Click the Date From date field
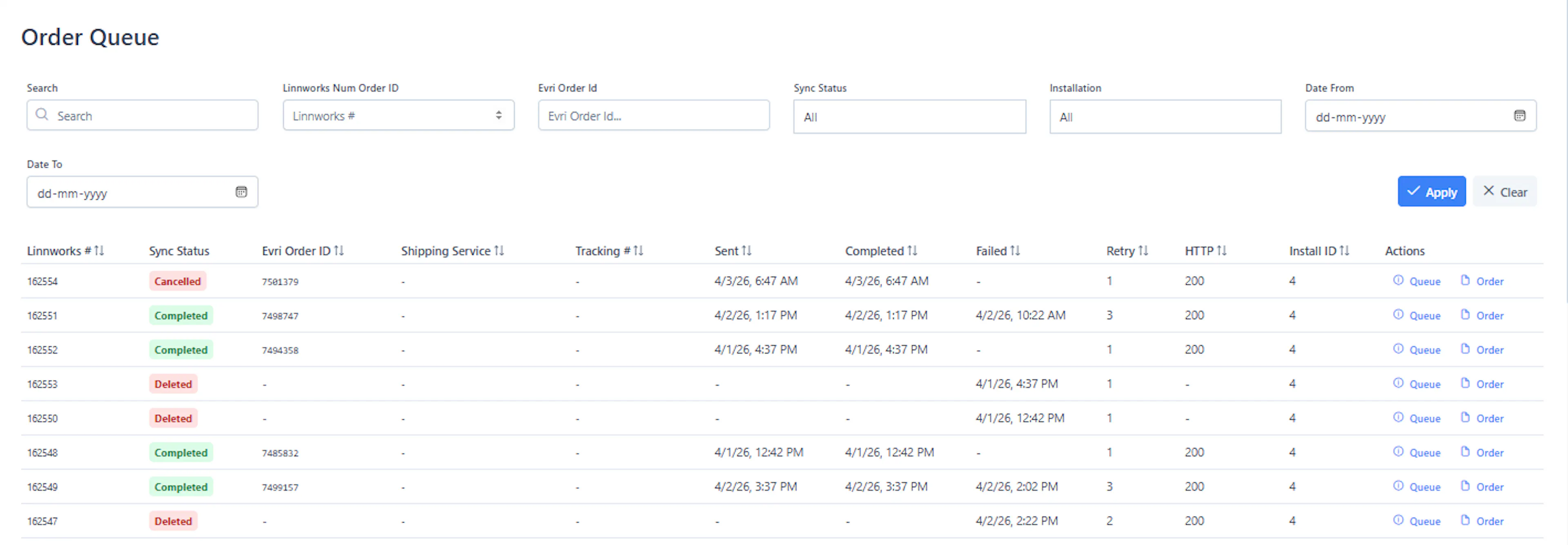Image resolution: width=1568 pixels, height=545 pixels. pyautogui.click(x=1421, y=116)
